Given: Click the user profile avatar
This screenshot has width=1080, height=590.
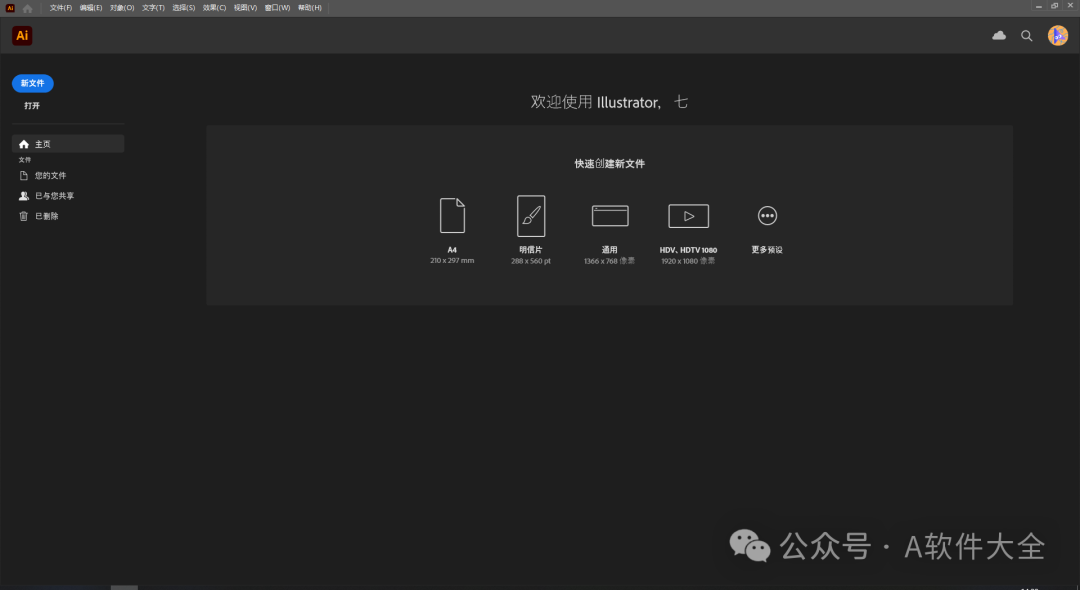Looking at the screenshot, I should coord(1057,35).
